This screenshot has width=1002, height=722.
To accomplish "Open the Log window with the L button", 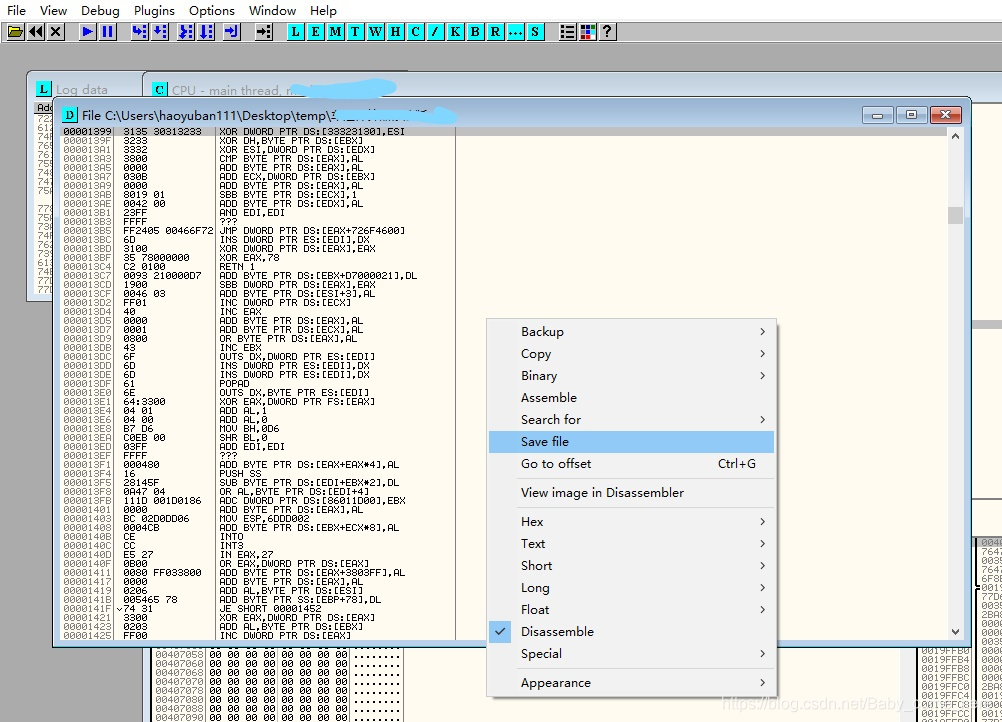I will 295,31.
